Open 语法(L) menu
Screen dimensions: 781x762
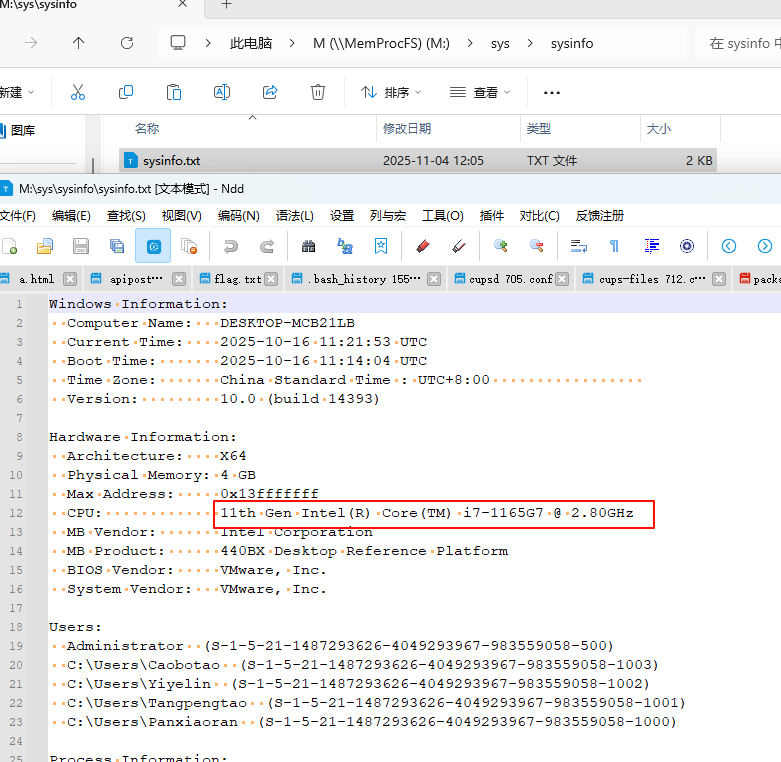click(295, 216)
